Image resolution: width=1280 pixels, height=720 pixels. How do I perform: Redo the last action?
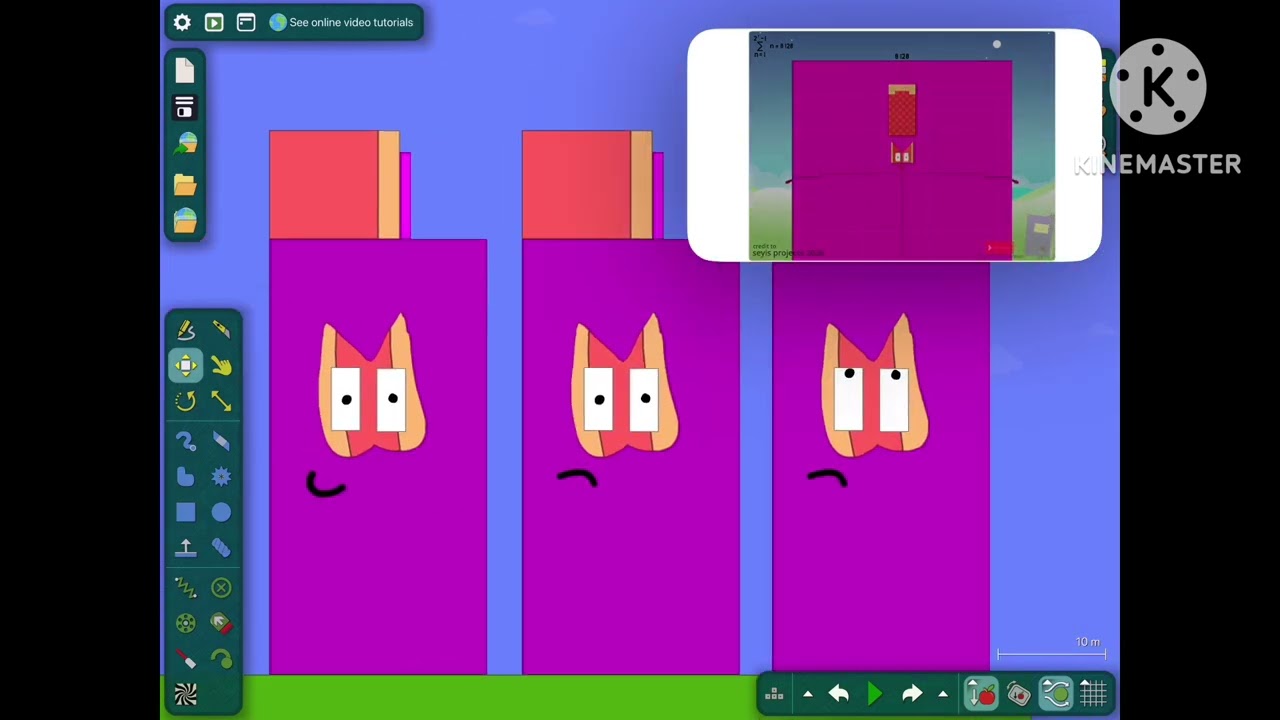912,694
